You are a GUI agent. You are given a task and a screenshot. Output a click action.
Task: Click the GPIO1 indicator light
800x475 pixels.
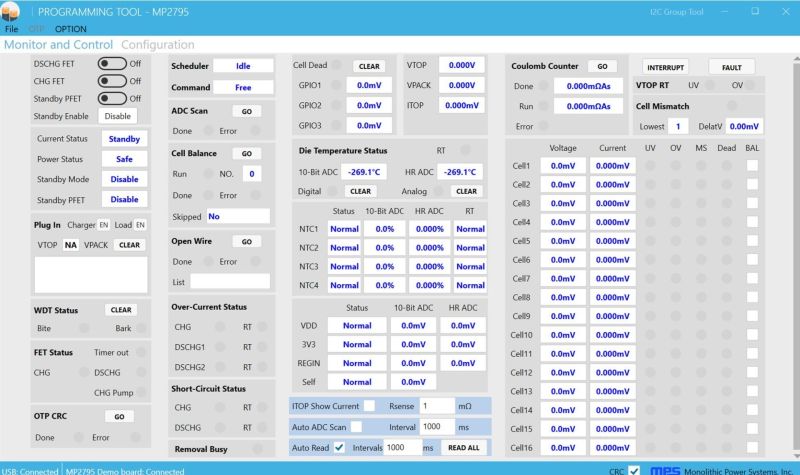pyautogui.click(x=336, y=85)
